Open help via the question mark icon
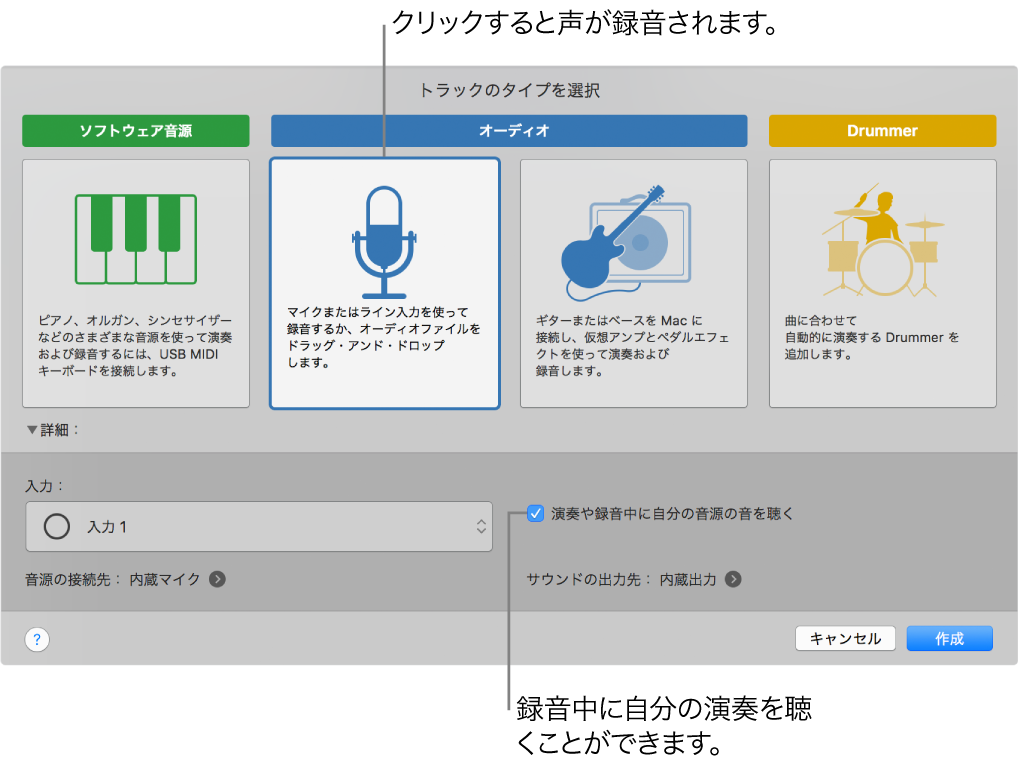 pos(36,639)
